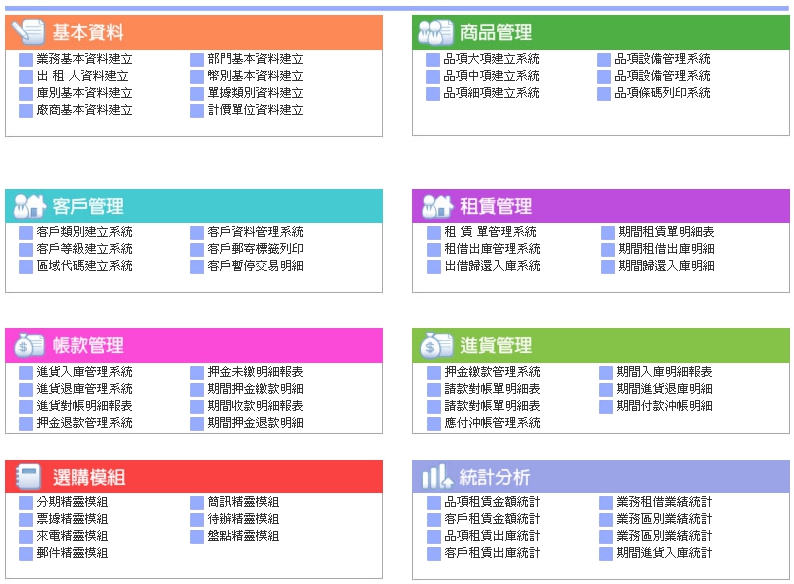This screenshot has width=794, height=584.
Task: View 進貨對帳明細報表
Action: pyautogui.click(x=84, y=406)
